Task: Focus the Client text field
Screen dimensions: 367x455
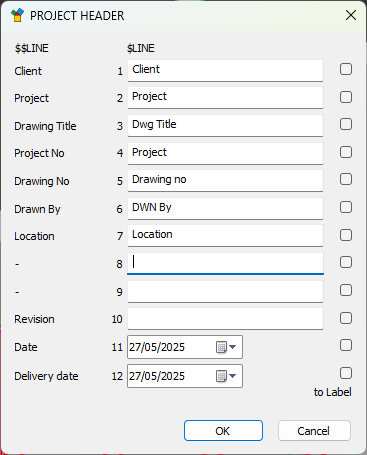Action: (225, 70)
